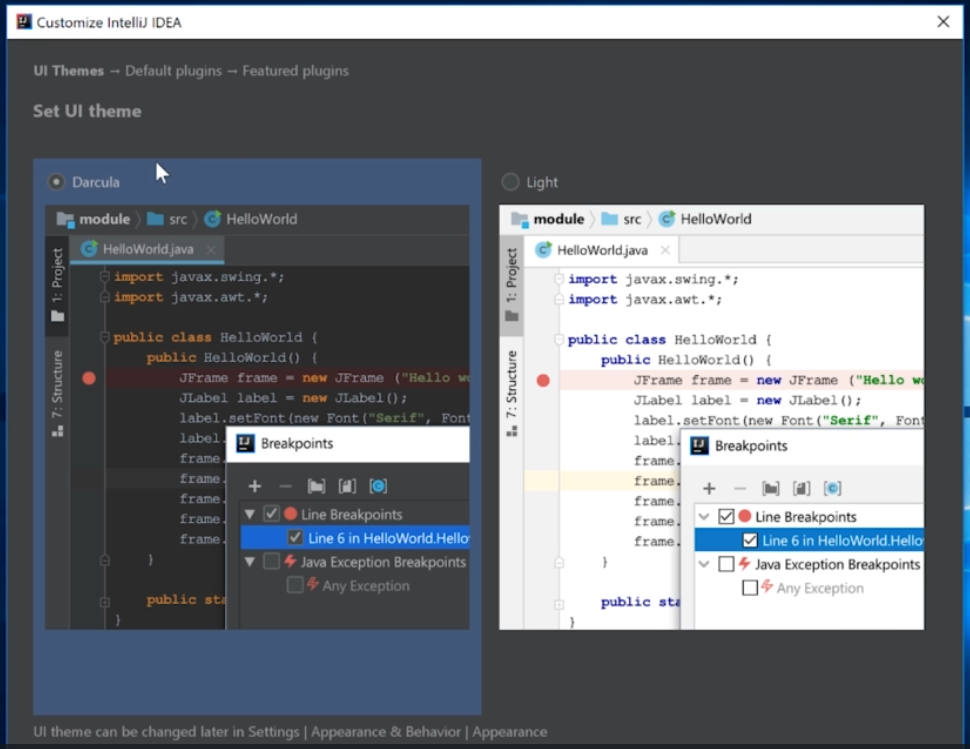Collapse Line Breakpoints node in Darcula preview

pos(250,514)
